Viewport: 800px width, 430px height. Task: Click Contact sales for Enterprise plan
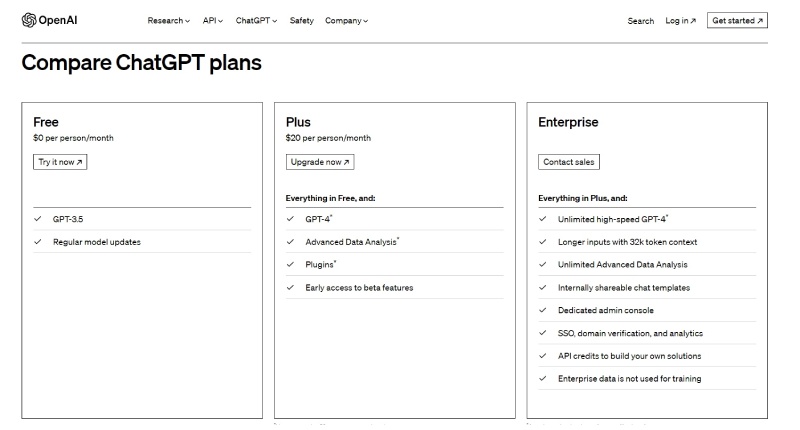coord(569,162)
